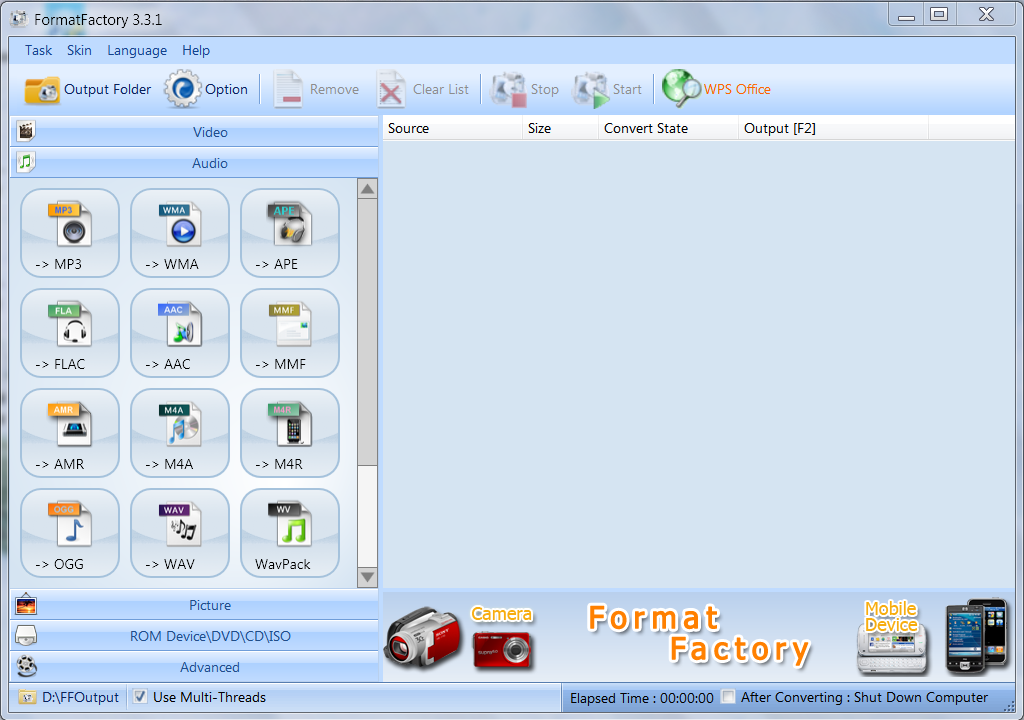Click the Source column header

point(453,128)
